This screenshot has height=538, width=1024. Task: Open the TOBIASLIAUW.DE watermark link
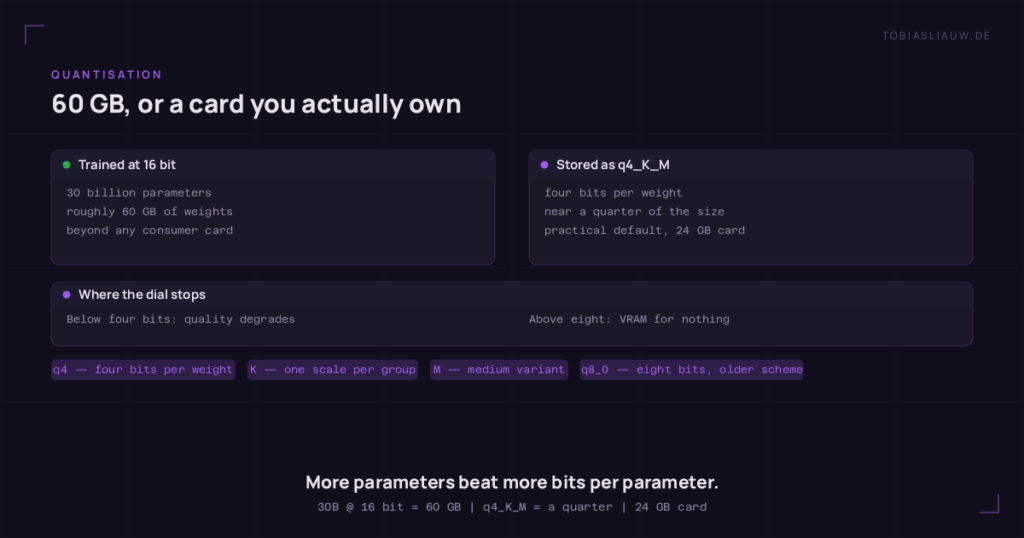tap(936, 36)
